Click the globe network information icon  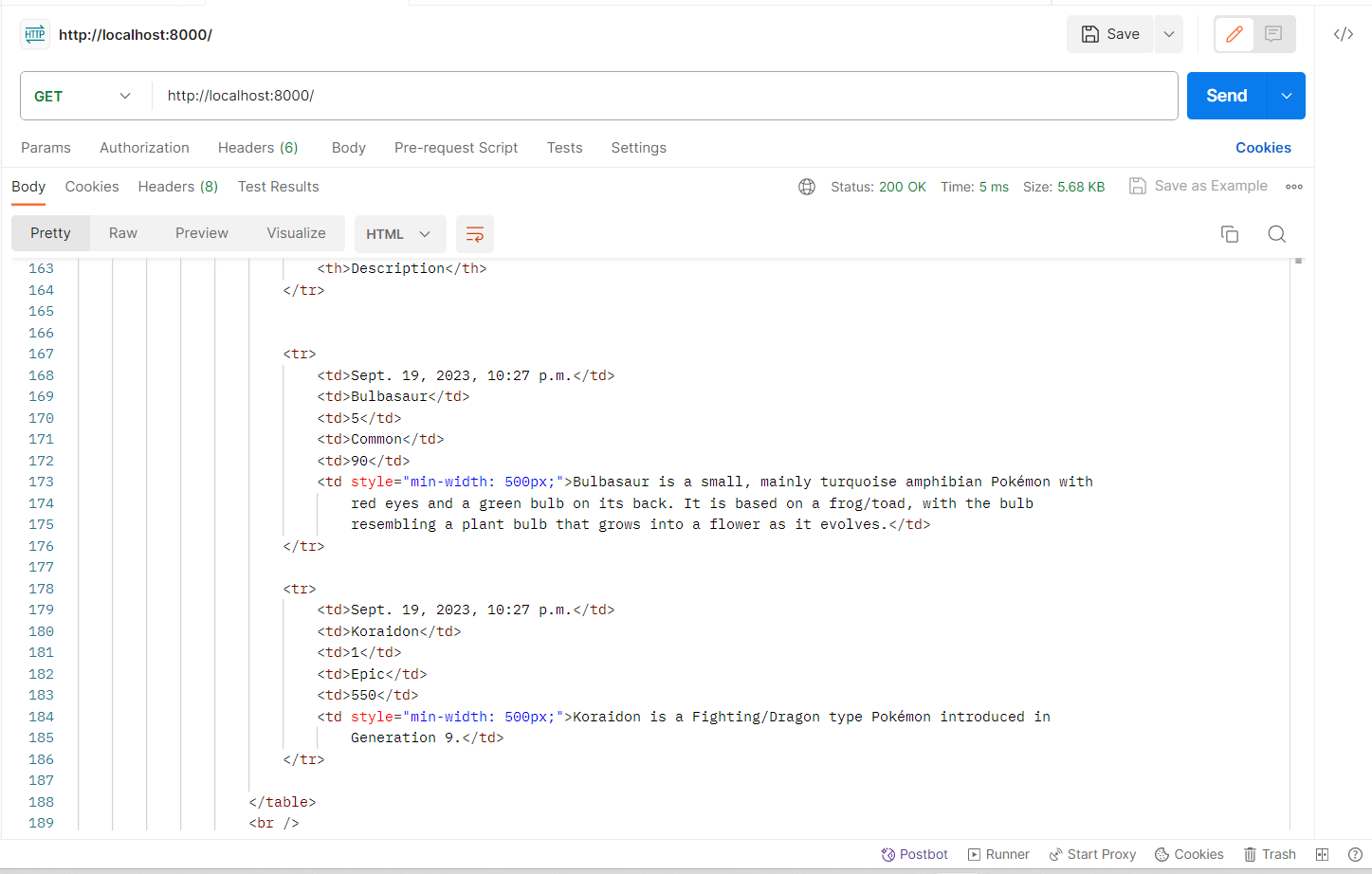[807, 187]
